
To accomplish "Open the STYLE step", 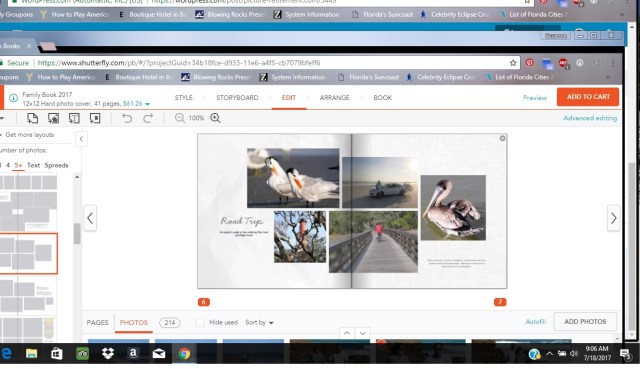I will 184,98.
